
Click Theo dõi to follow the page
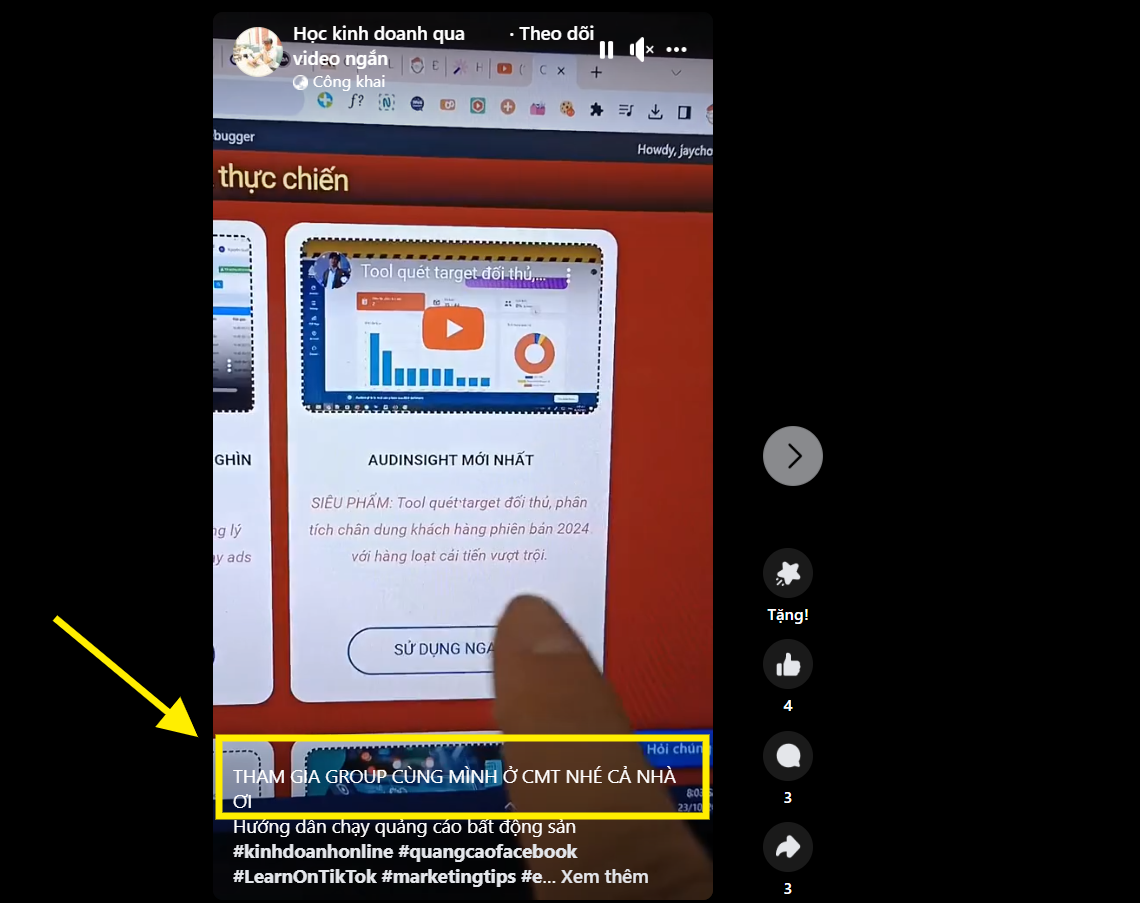(x=556, y=33)
